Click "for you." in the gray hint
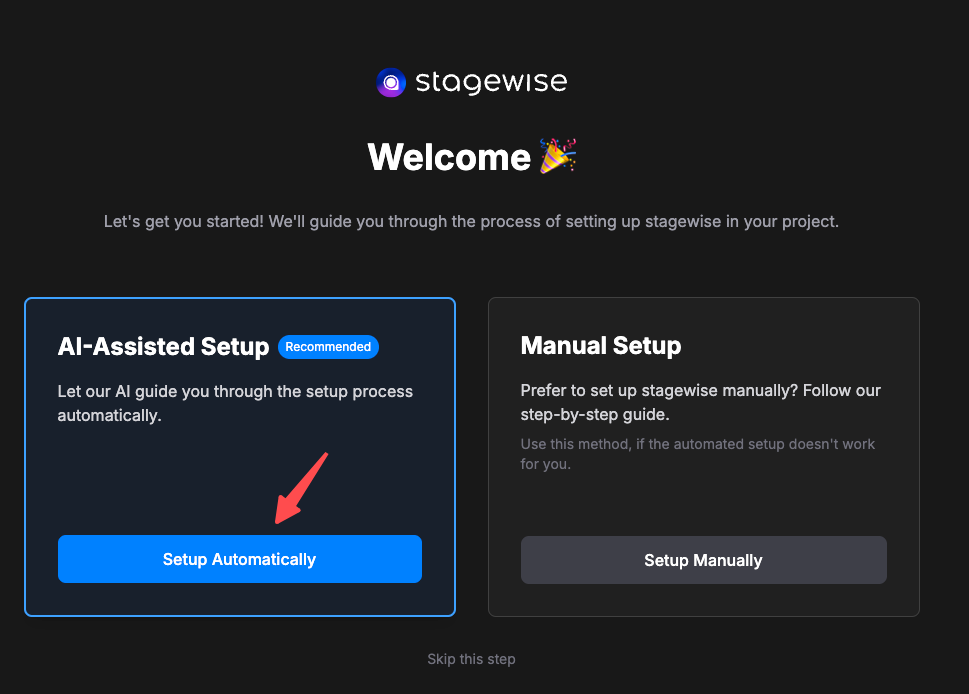 coord(545,464)
